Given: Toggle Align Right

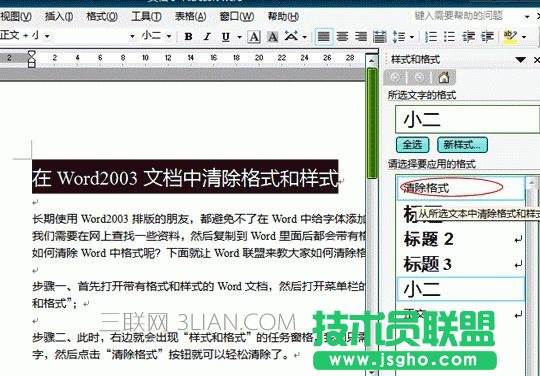Looking at the screenshot, I should click(x=361, y=36).
